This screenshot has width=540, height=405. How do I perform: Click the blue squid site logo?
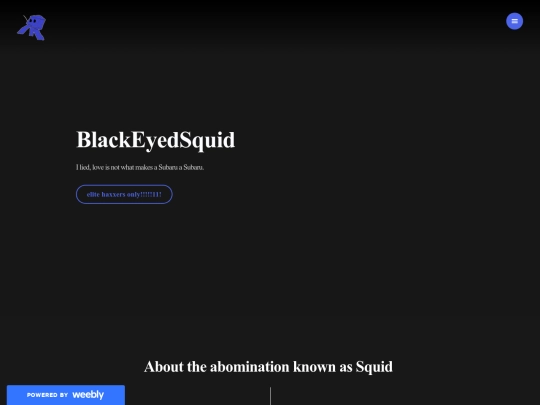tap(32, 28)
